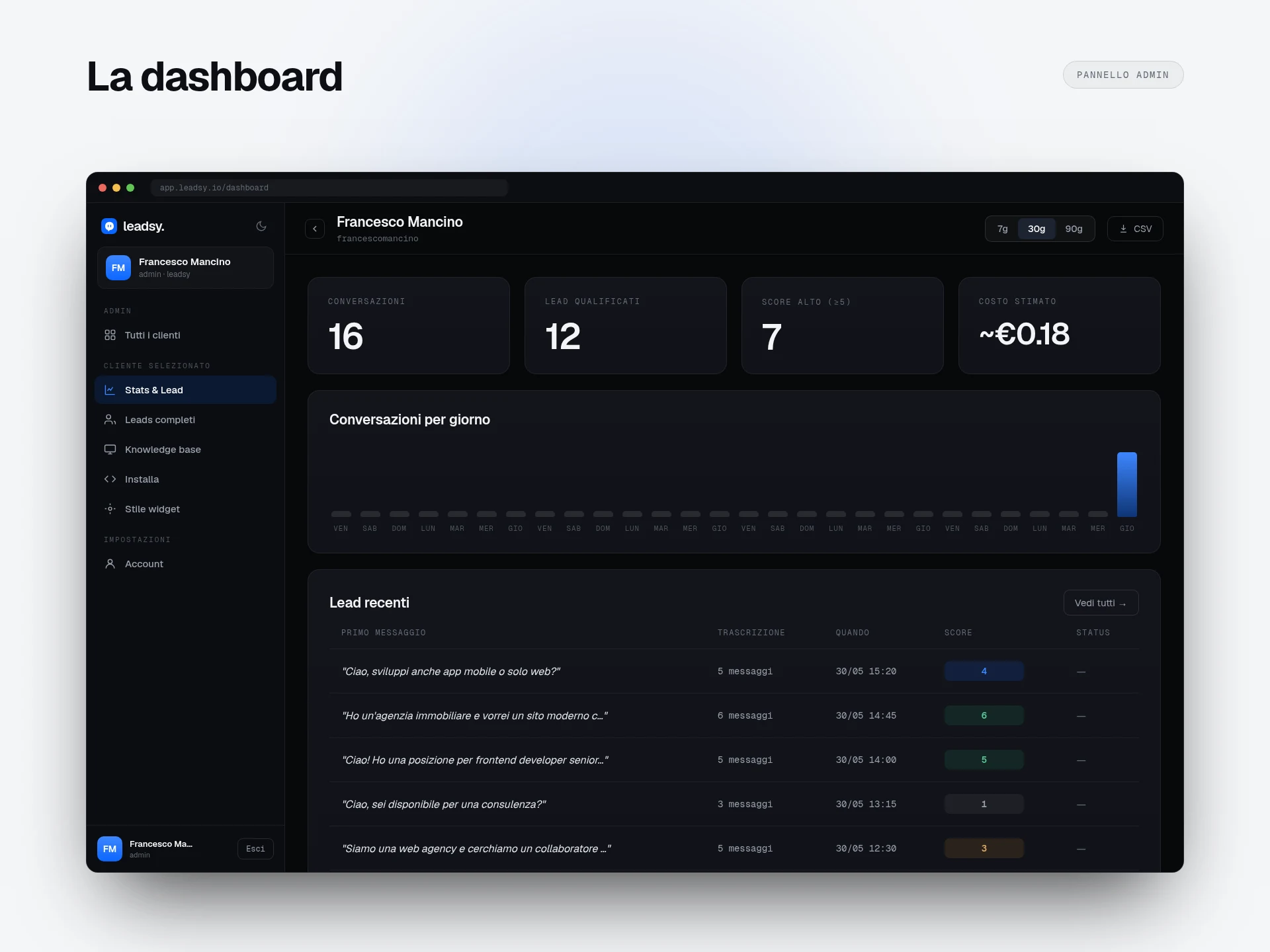Click the PANNELLO ADMIN badge

1122,75
